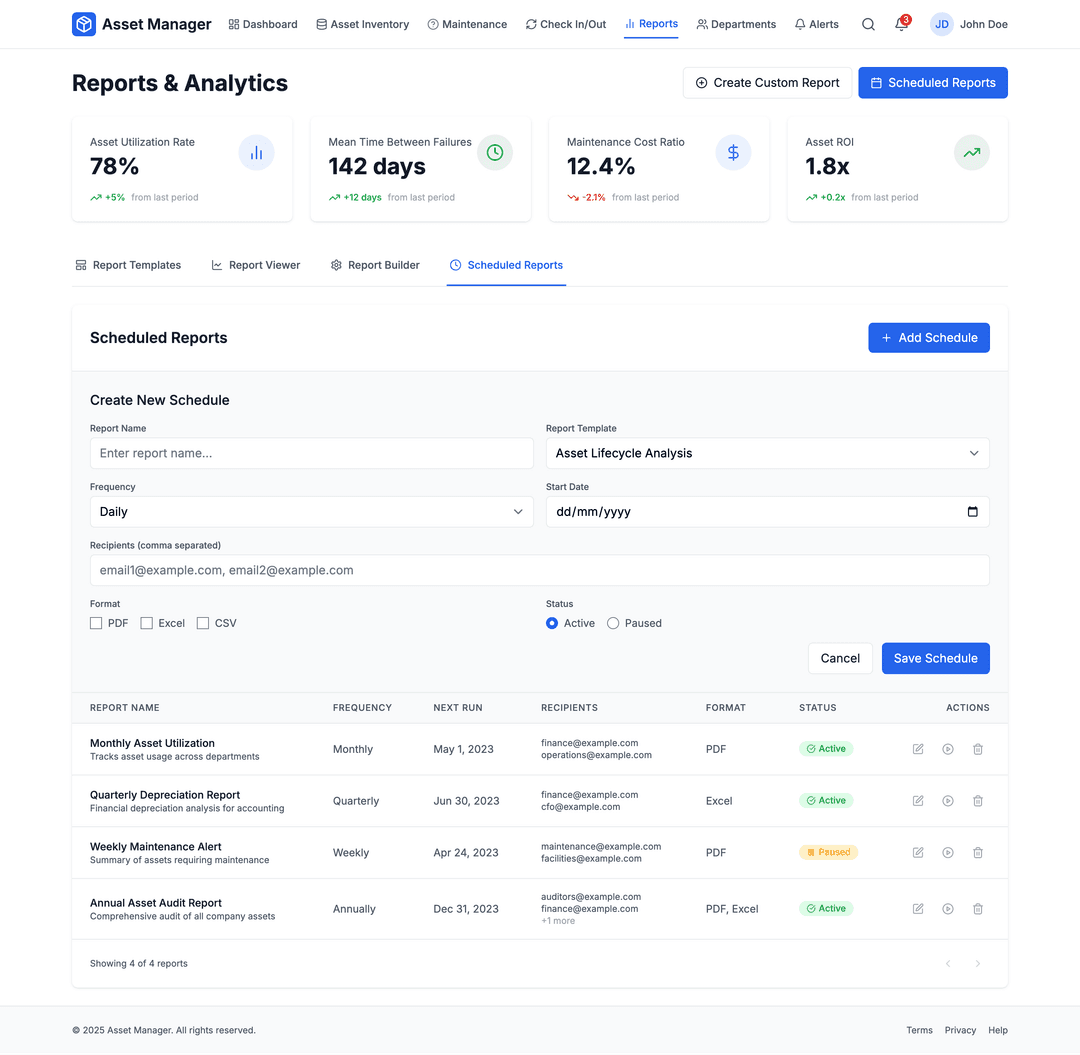The height and width of the screenshot is (1055, 1080).
Task: Click the Asset Manager logo icon
Action: 83,23
